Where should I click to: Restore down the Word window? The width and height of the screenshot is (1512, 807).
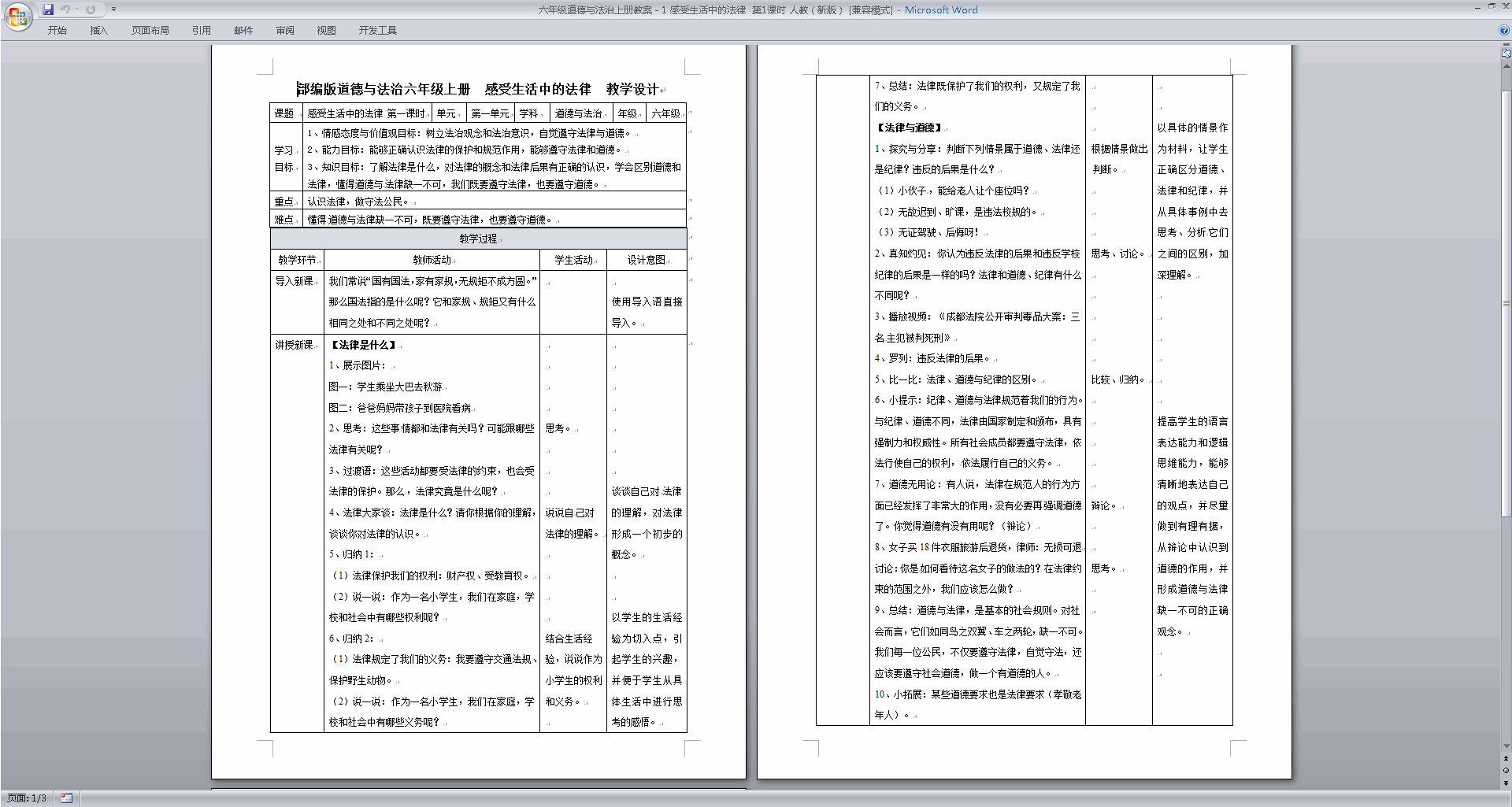tap(1491, 6)
